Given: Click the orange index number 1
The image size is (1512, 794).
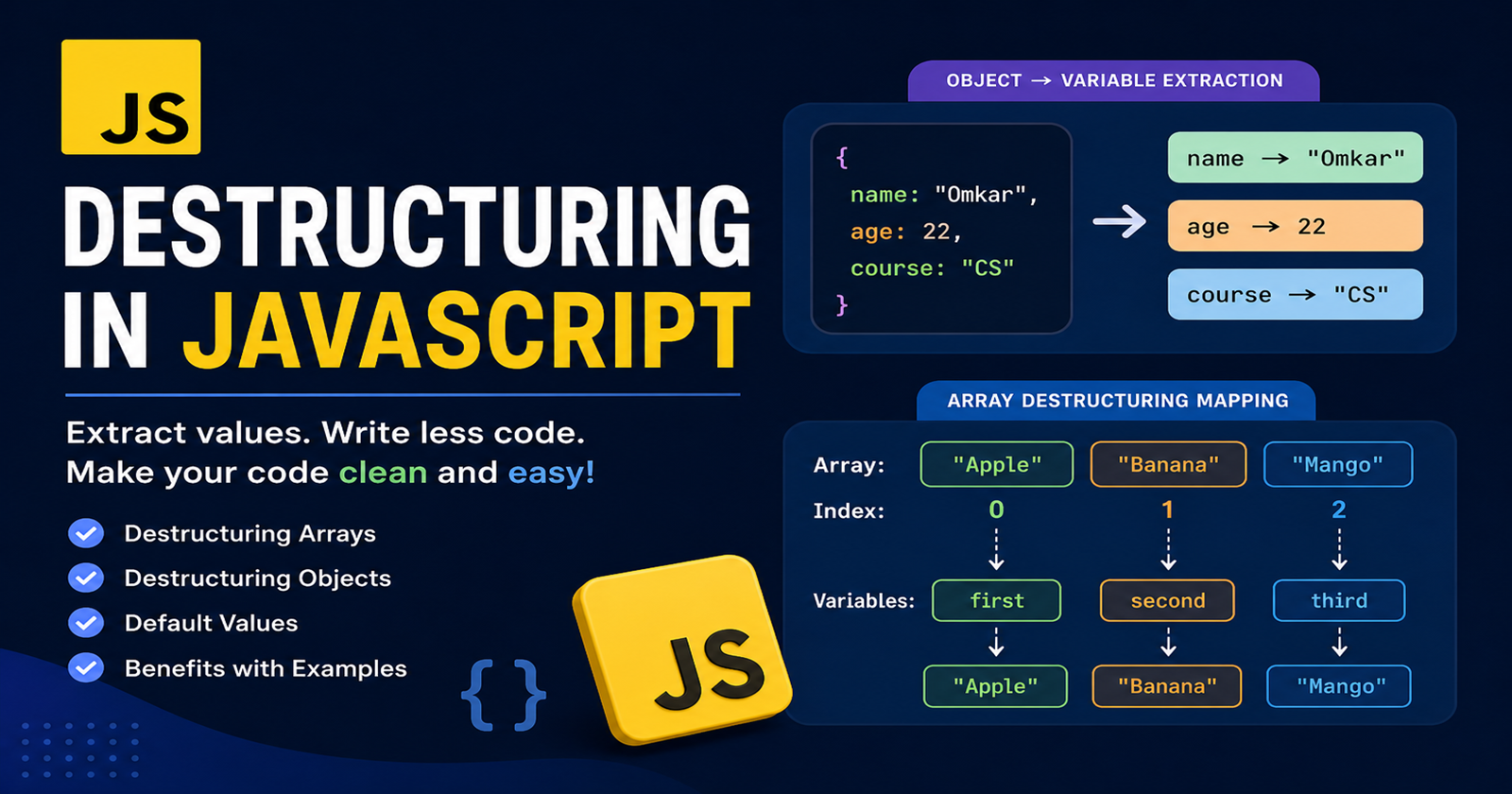Looking at the screenshot, I should (1168, 509).
